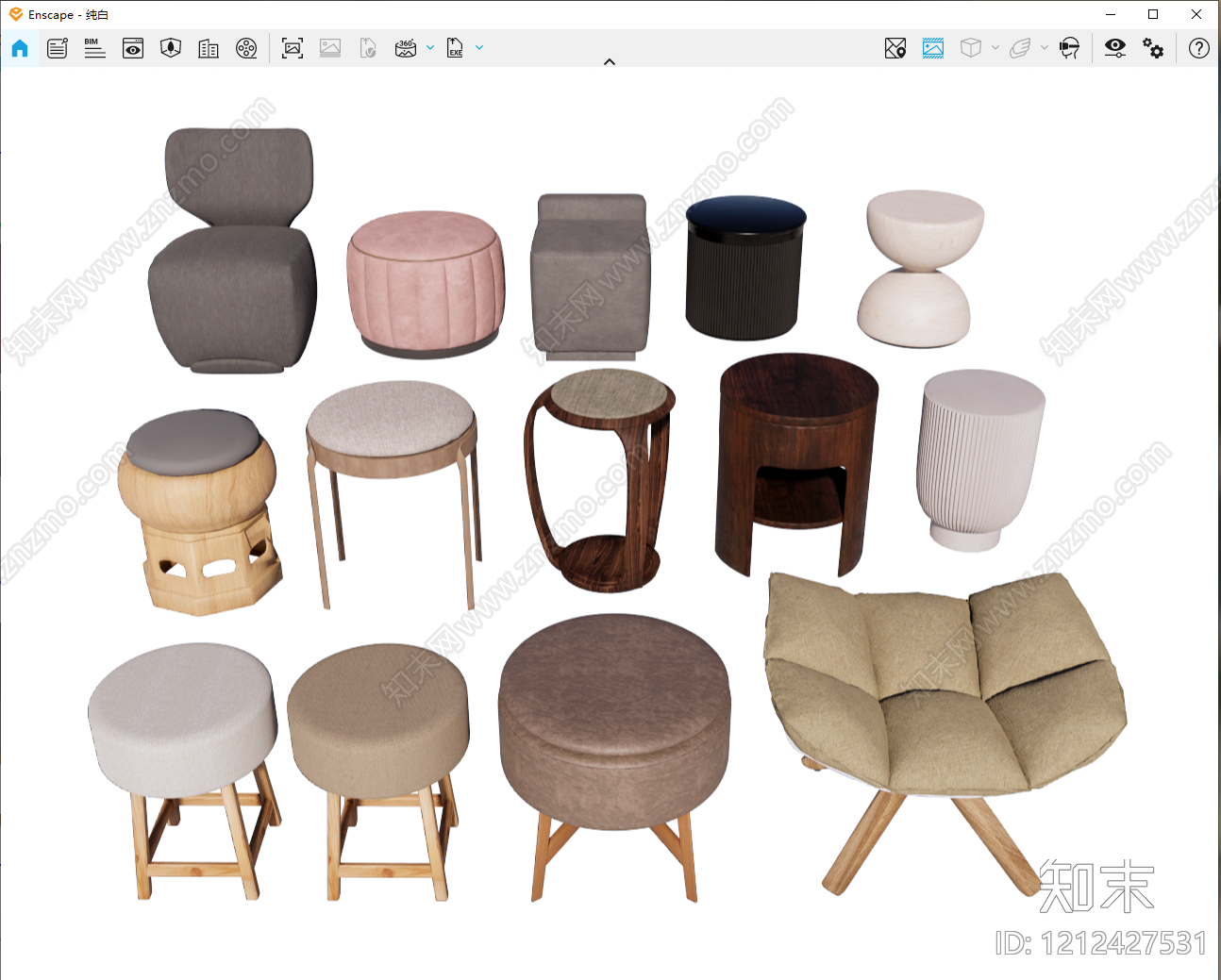Screen dimensions: 1221x980
Task: Click the gray square stool with backrest
Action: click(591, 277)
